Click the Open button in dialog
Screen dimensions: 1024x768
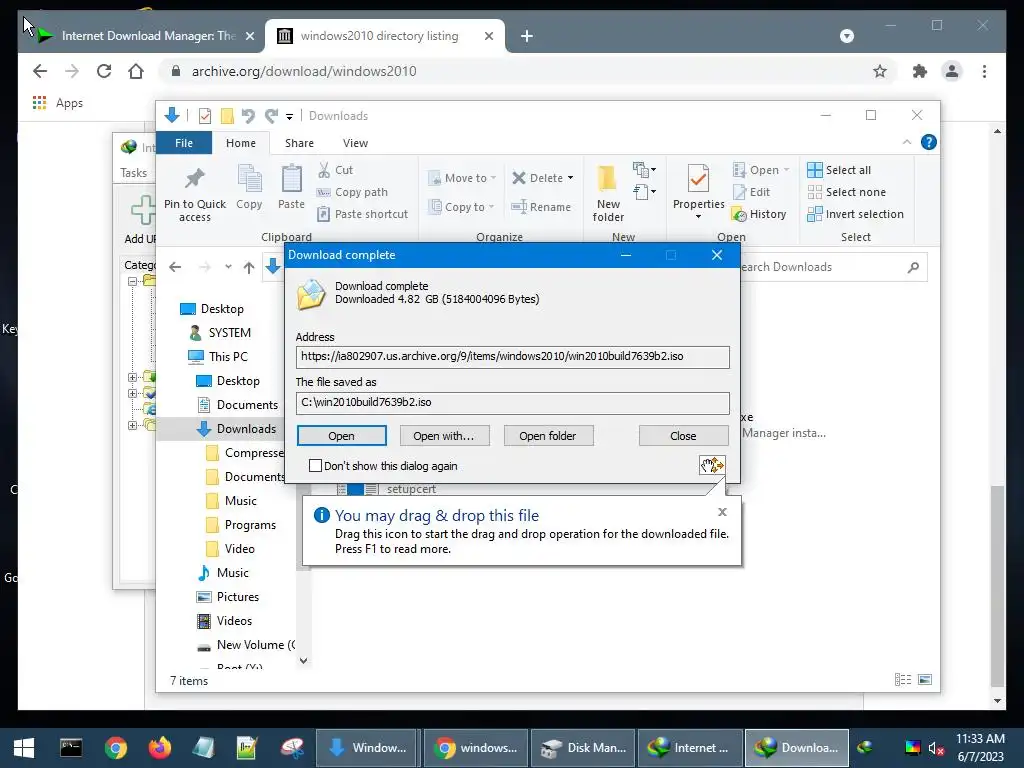pyautogui.click(x=342, y=436)
